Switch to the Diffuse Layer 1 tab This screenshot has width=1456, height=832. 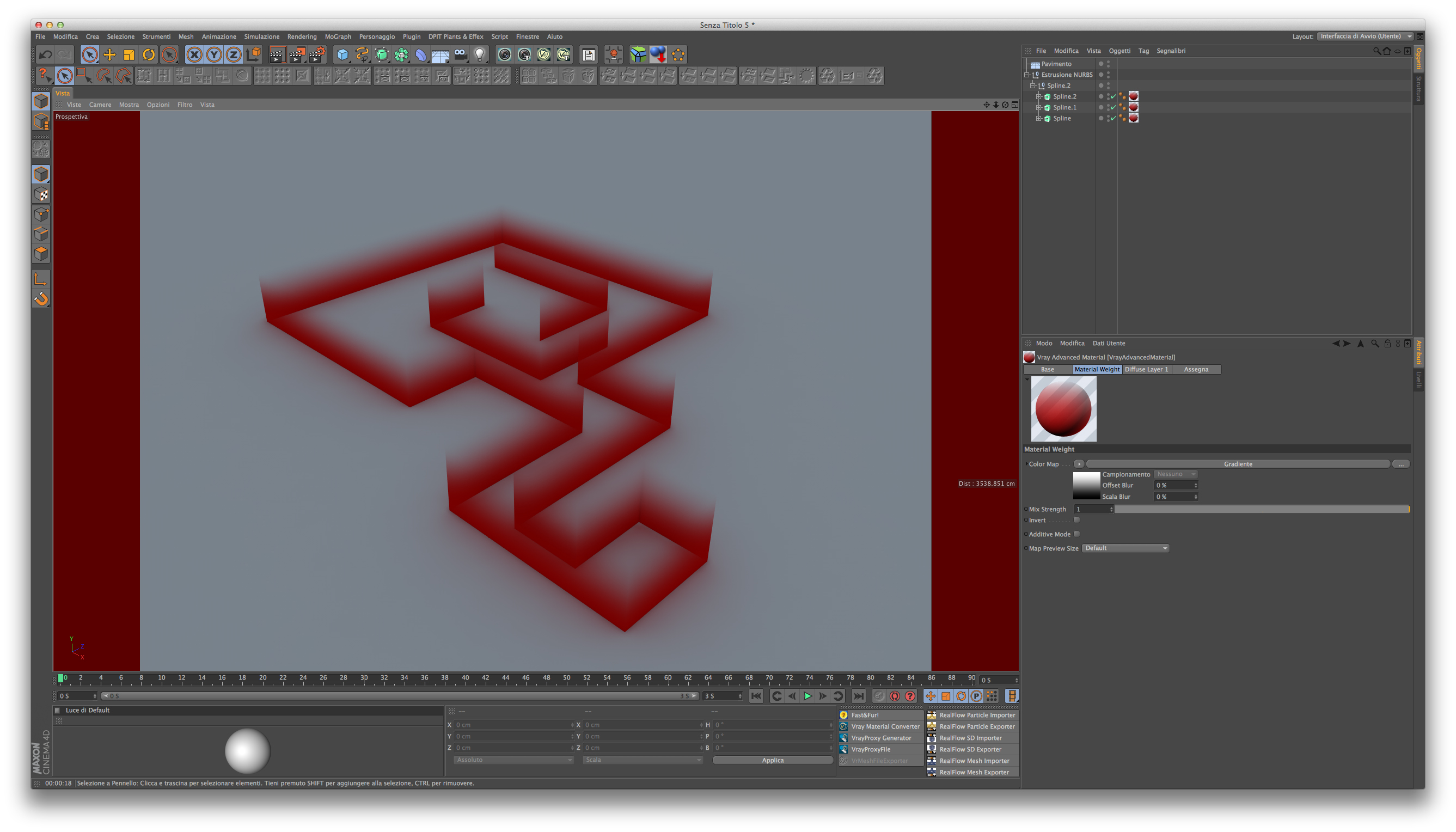[1146, 370]
